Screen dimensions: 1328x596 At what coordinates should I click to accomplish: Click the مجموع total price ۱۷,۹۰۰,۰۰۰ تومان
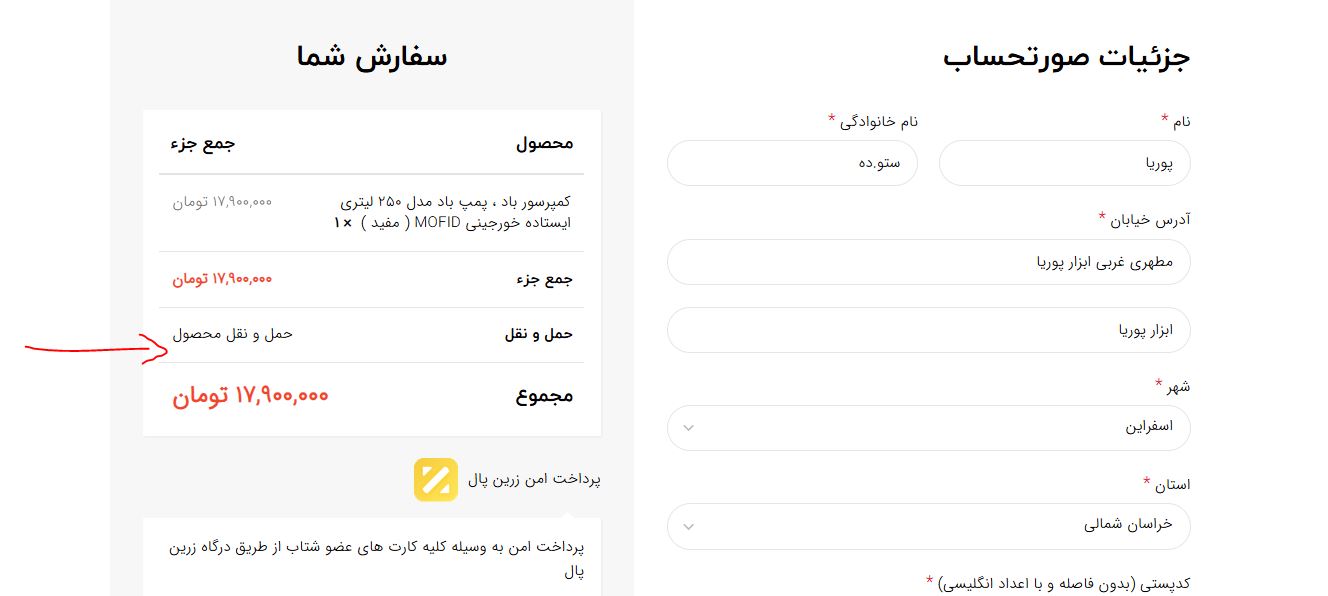(250, 396)
